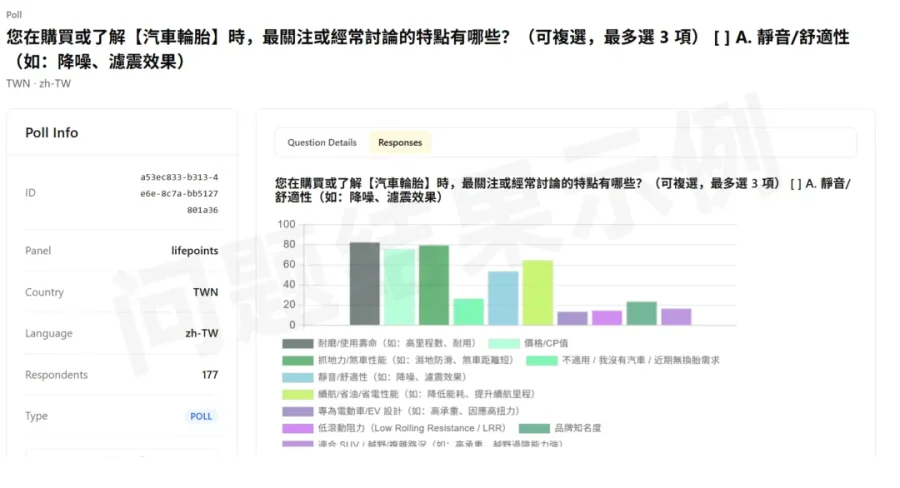The height and width of the screenshot is (488, 900).
Task: Click the dark green 抓地力 chart bar
Action: point(433,285)
